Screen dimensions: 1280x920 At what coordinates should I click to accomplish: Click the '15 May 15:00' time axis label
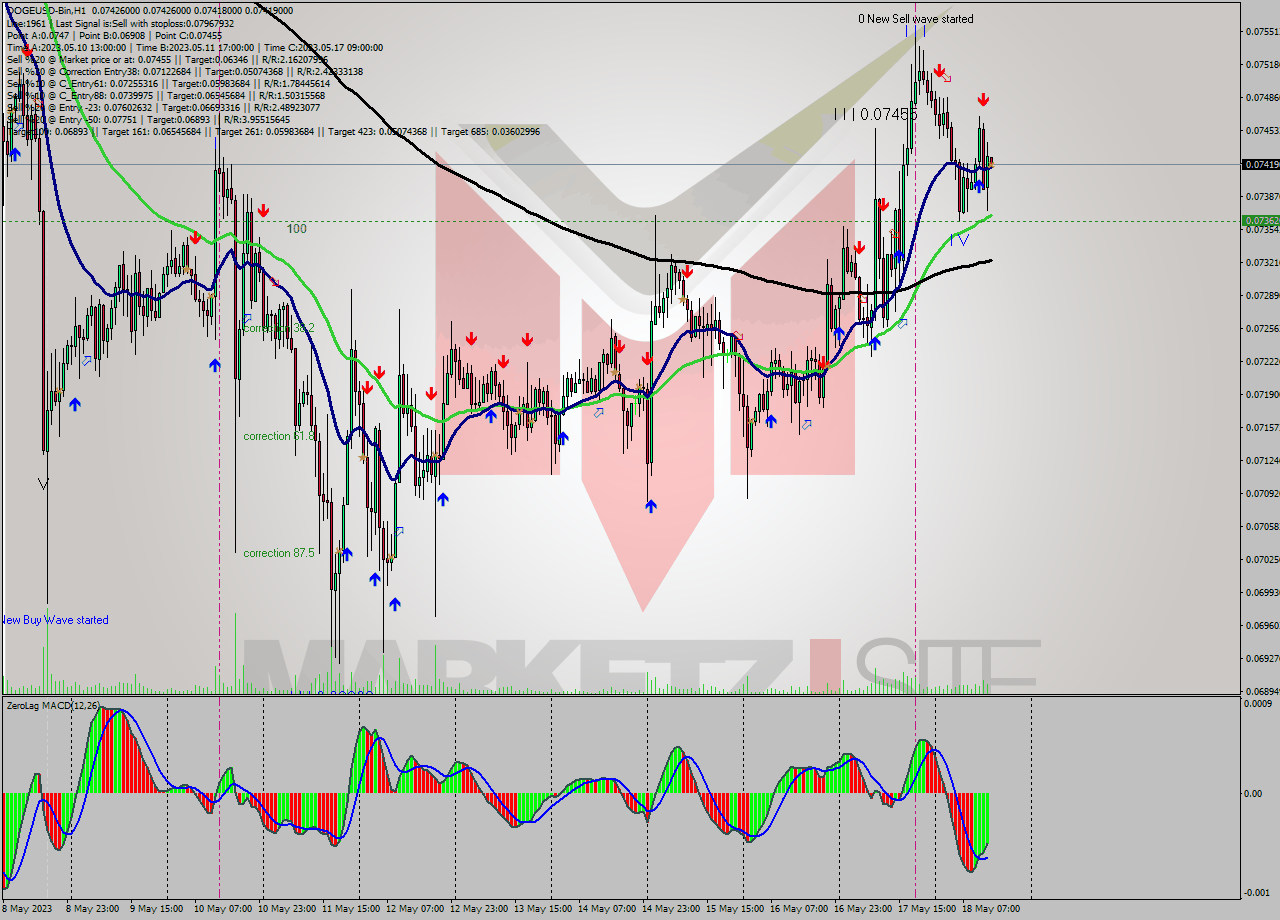pos(736,909)
